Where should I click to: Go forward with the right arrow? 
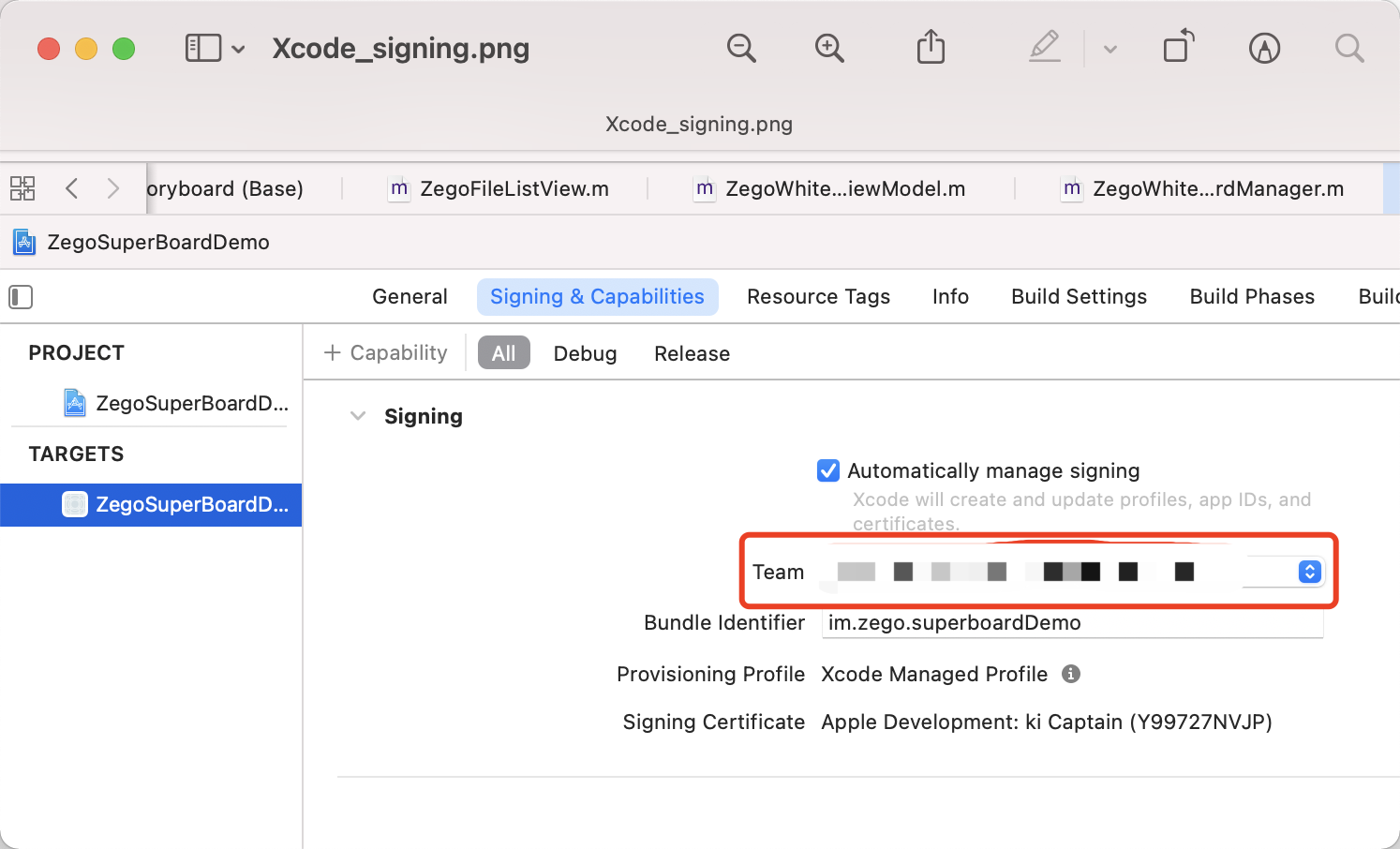pyautogui.click(x=113, y=188)
